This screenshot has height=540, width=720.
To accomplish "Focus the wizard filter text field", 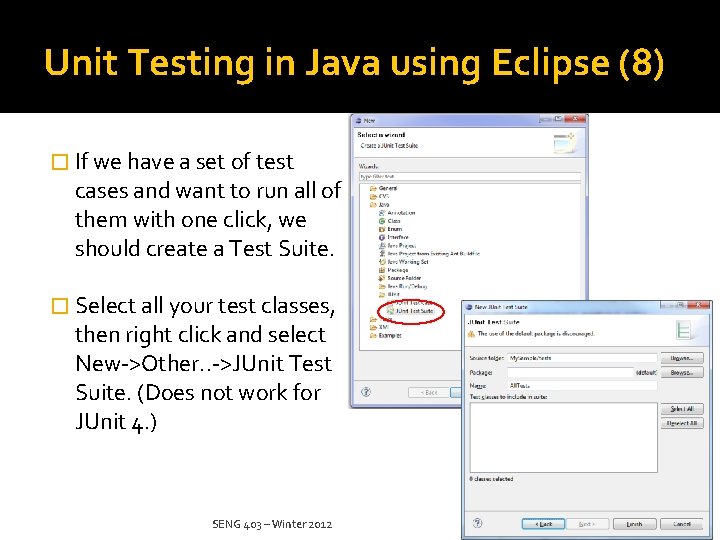I will click(x=470, y=177).
